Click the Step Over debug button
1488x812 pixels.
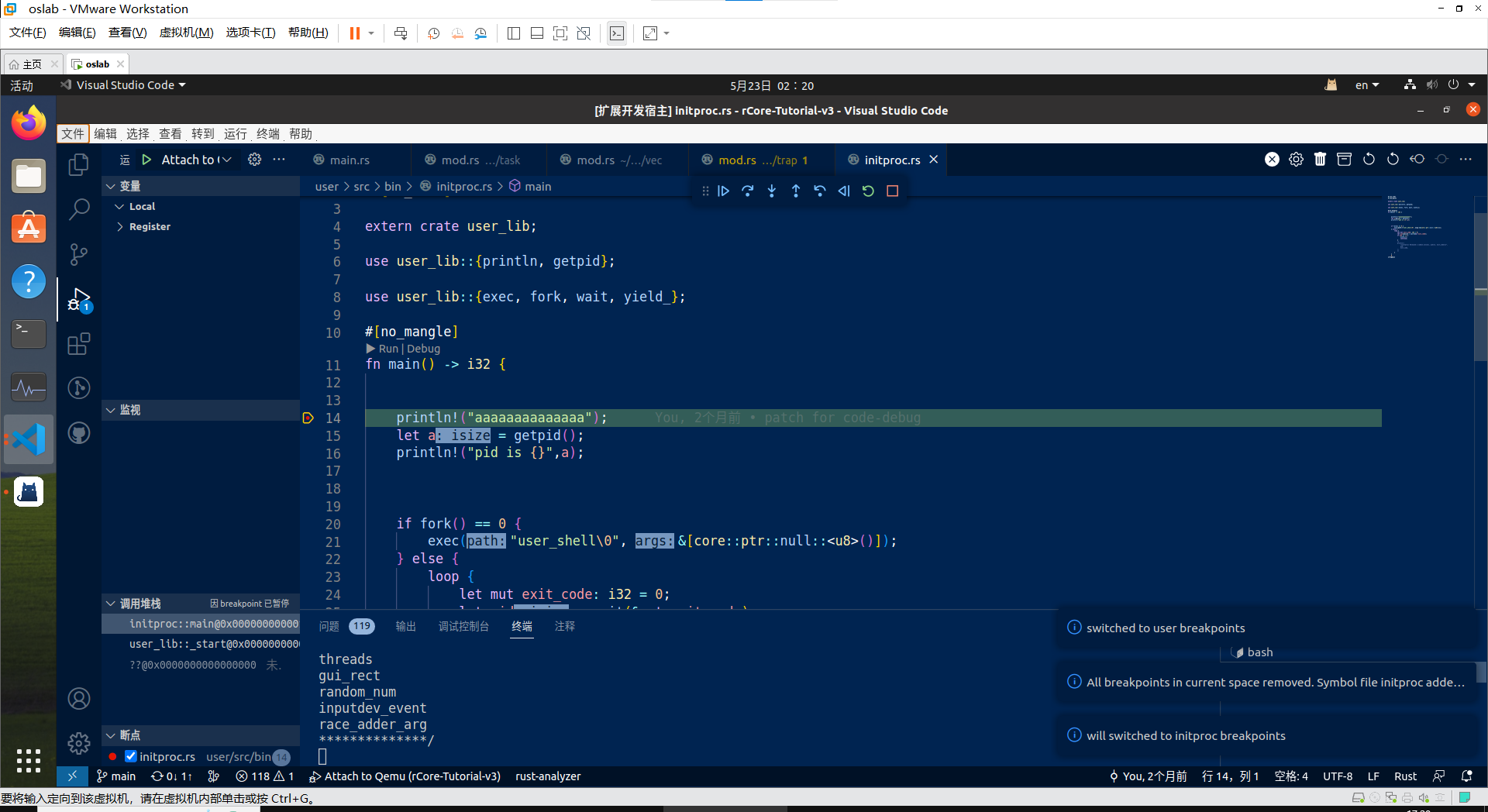coord(747,191)
